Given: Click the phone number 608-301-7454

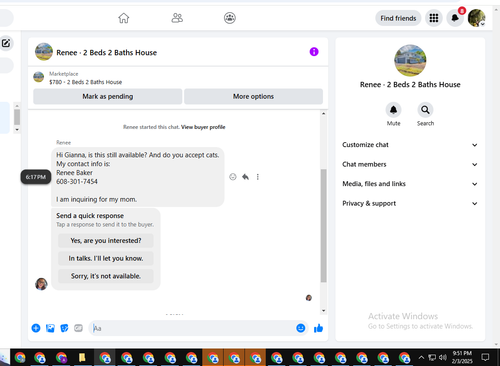Looking at the screenshot, I should (77, 182).
